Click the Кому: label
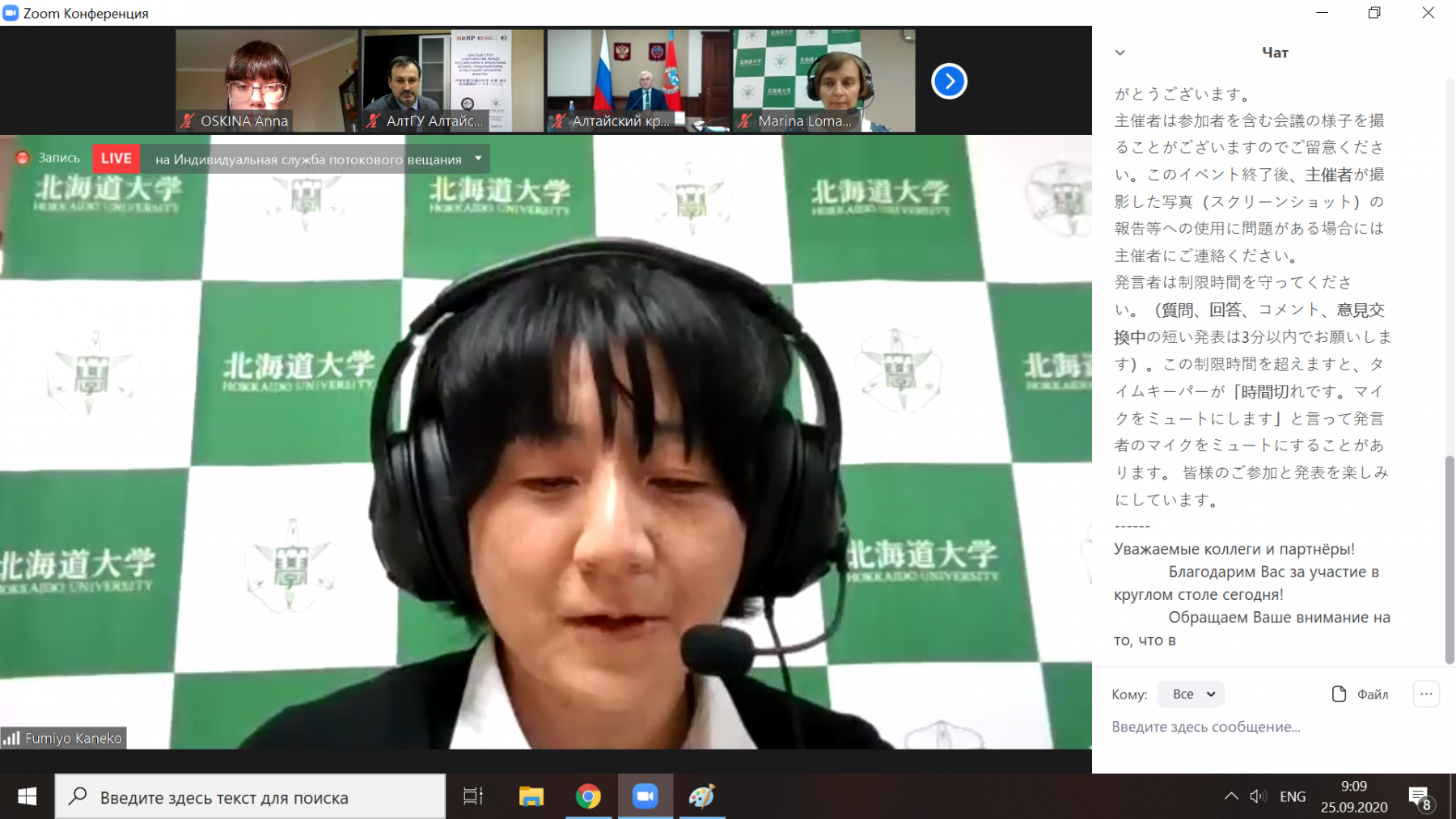Image resolution: width=1456 pixels, height=819 pixels. pyautogui.click(x=1129, y=694)
